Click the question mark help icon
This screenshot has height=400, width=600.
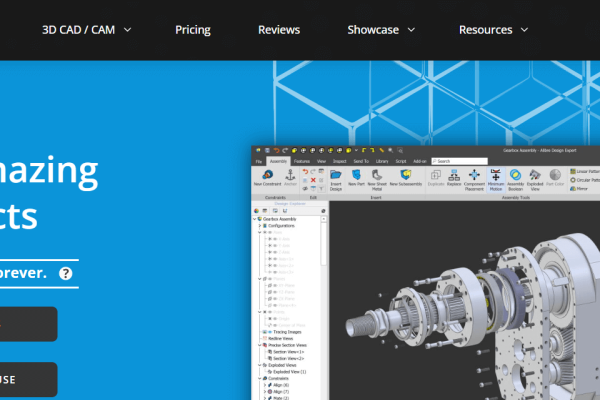tap(66, 273)
